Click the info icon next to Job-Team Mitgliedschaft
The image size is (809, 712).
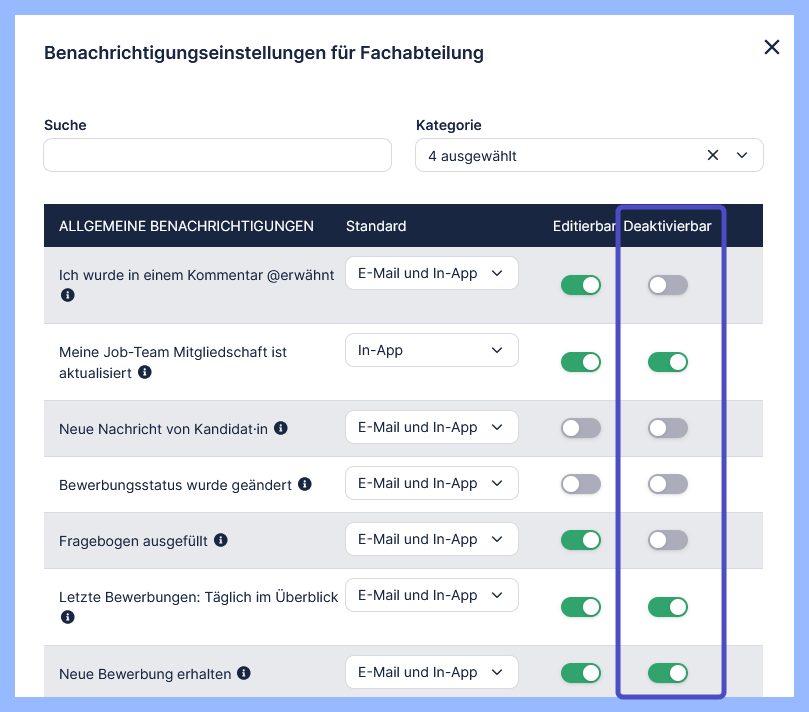click(147, 371)
